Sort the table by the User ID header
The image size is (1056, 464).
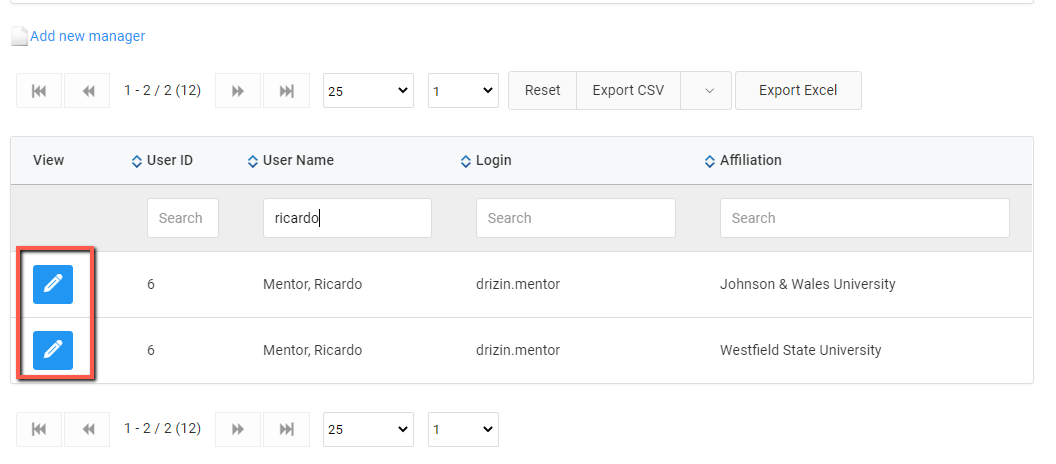point(170,161)
